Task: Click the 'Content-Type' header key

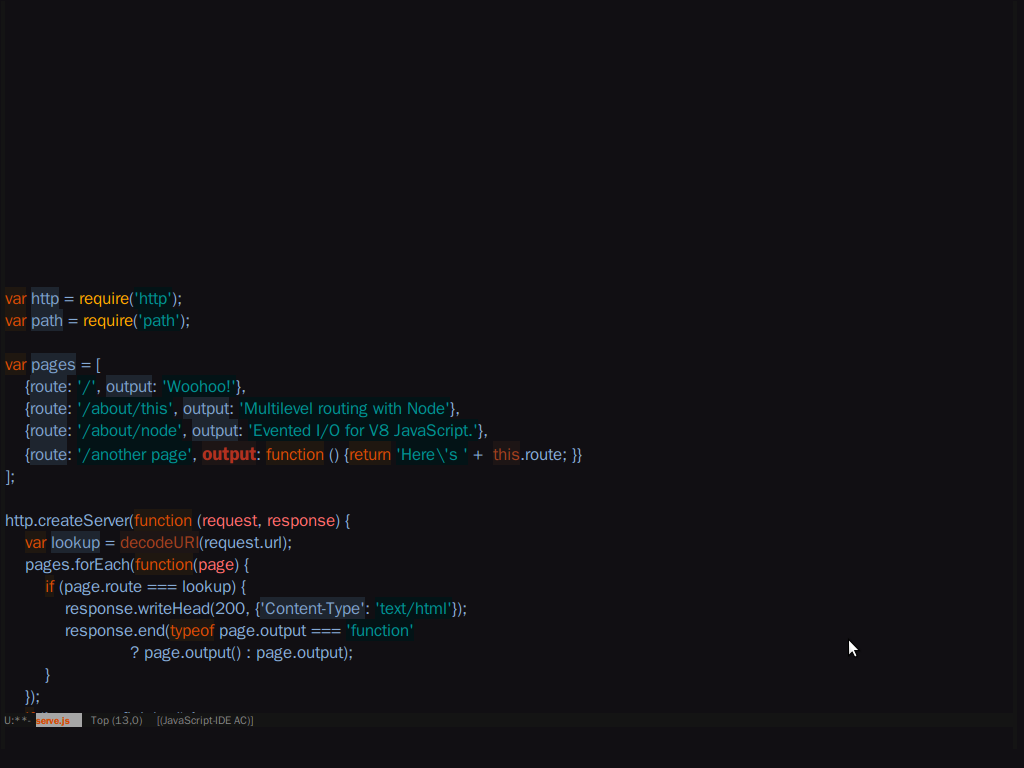Action: coord(312,609)
